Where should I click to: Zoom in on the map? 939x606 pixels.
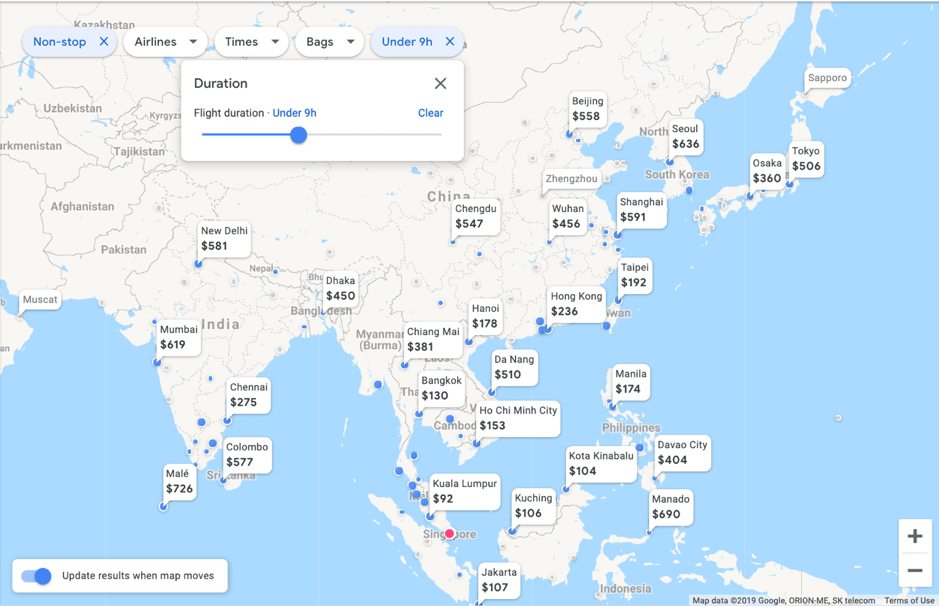[x=914, y=536]
